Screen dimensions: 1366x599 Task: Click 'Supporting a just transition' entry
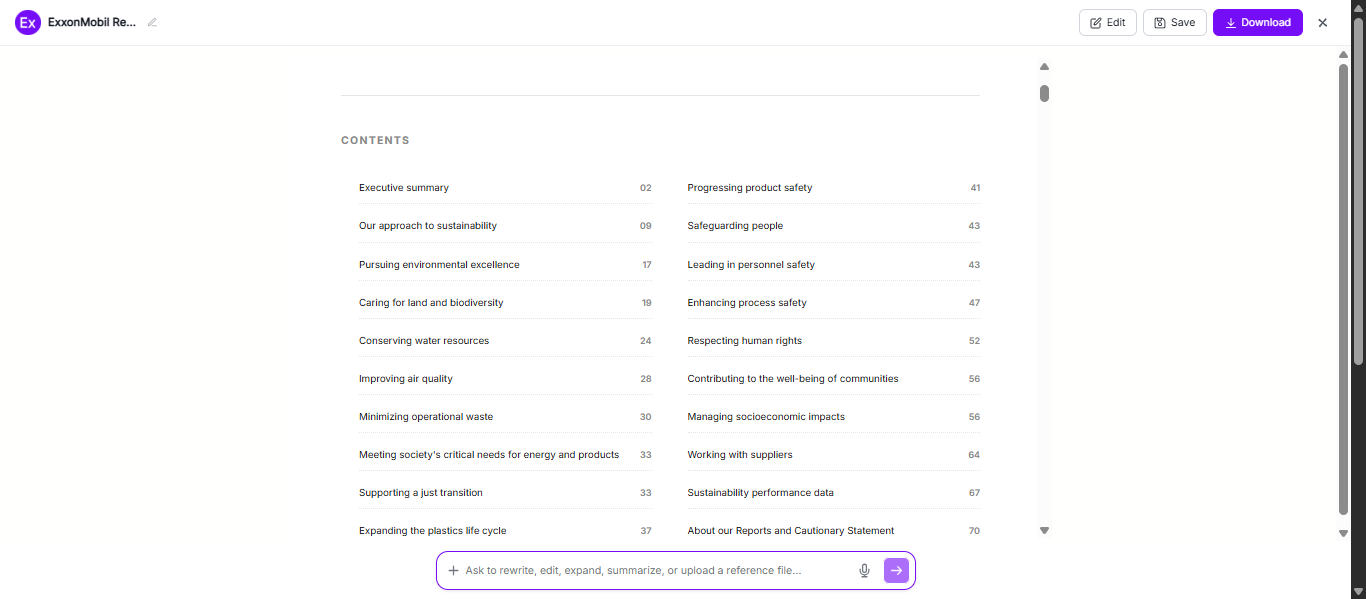point(421,493)
